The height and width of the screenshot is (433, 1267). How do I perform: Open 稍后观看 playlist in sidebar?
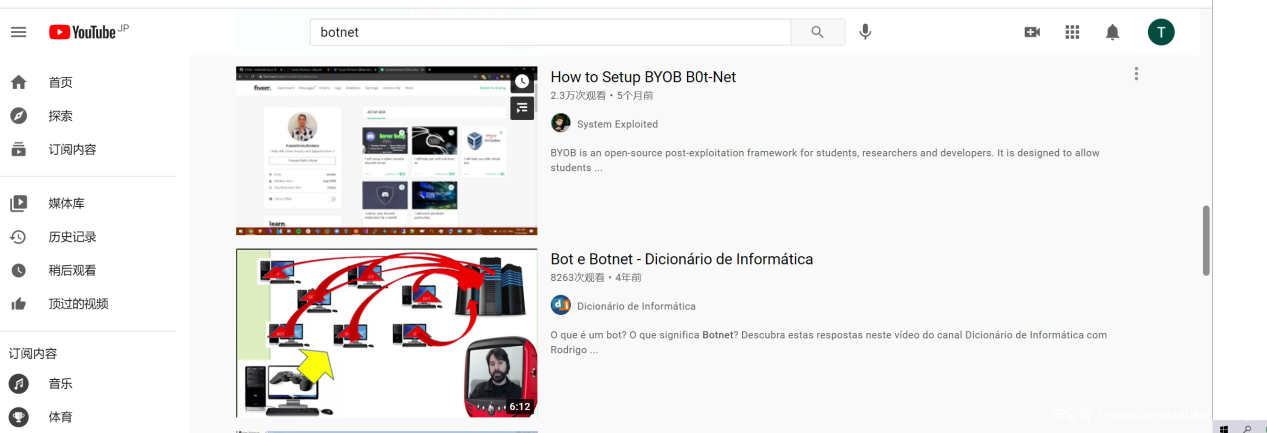click(72, 270)
